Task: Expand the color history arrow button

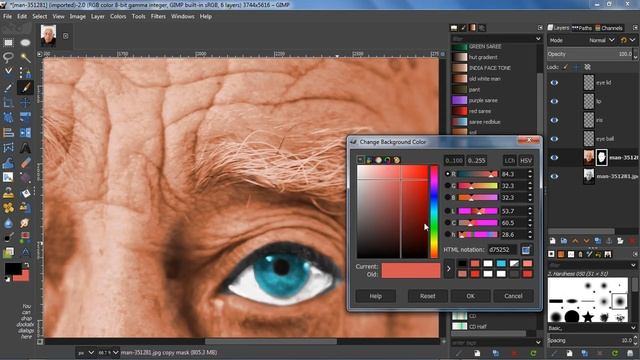Action: click(449, 269)
